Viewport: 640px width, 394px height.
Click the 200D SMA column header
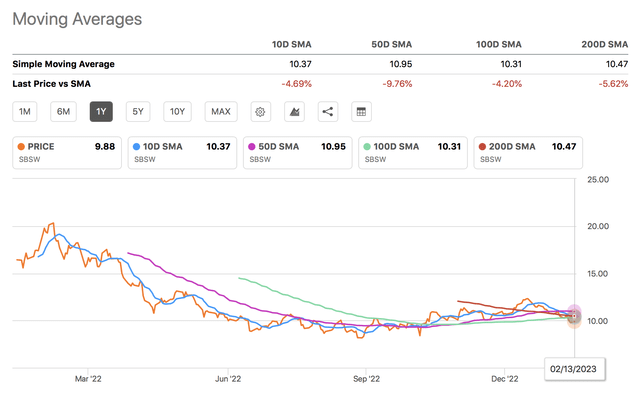click(604, 45)
